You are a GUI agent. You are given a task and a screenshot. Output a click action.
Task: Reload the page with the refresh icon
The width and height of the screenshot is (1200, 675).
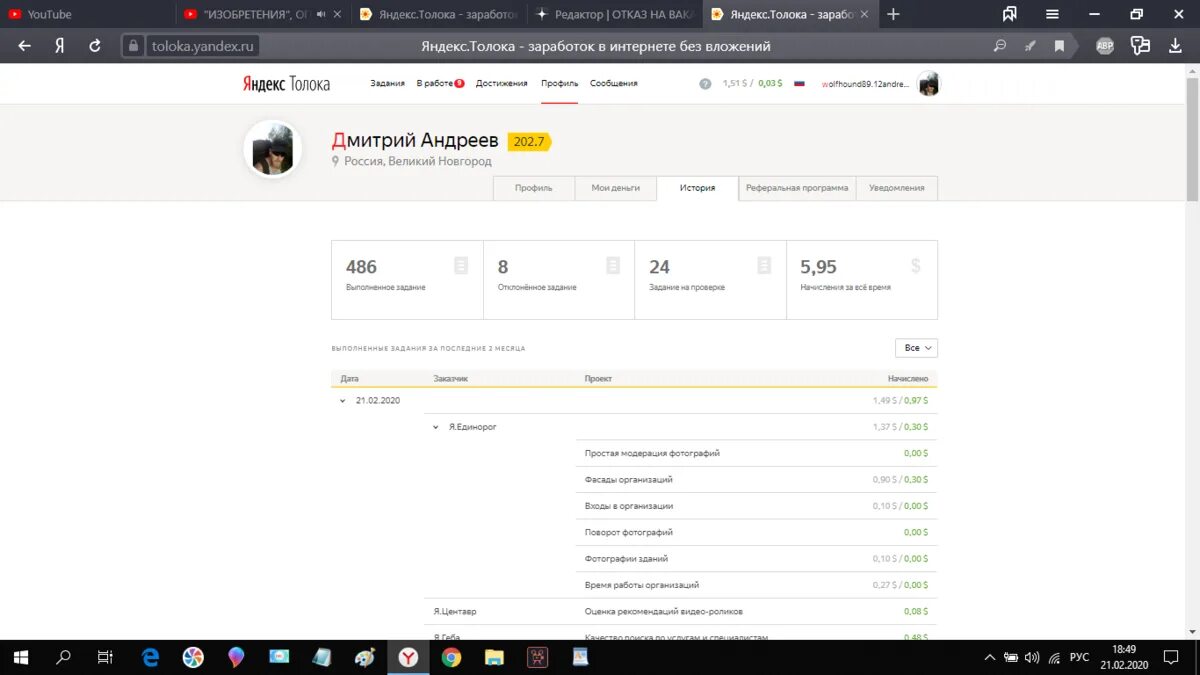(95, 46)
